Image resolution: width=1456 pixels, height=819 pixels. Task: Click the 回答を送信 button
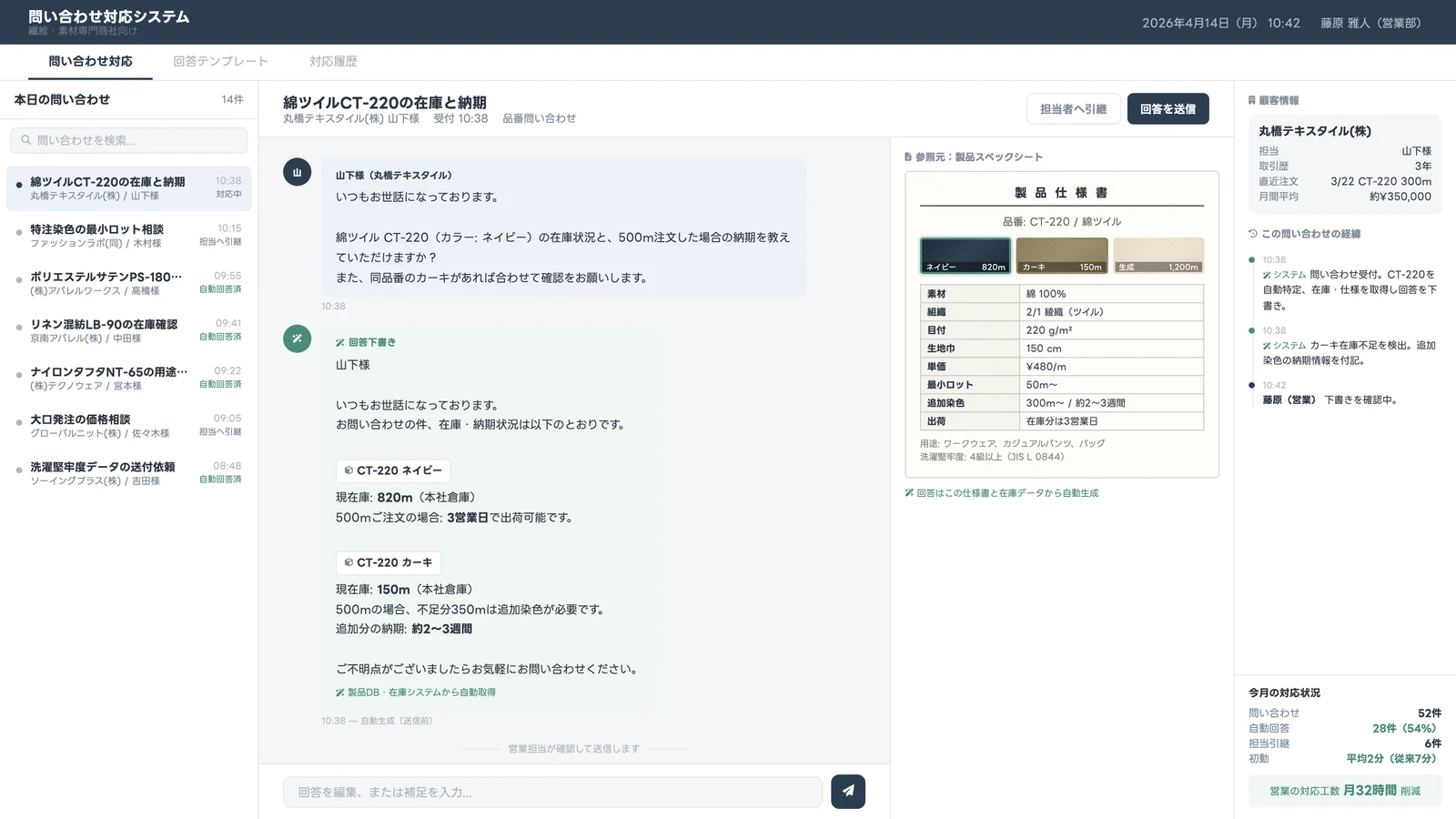[x=1168, y=109]
